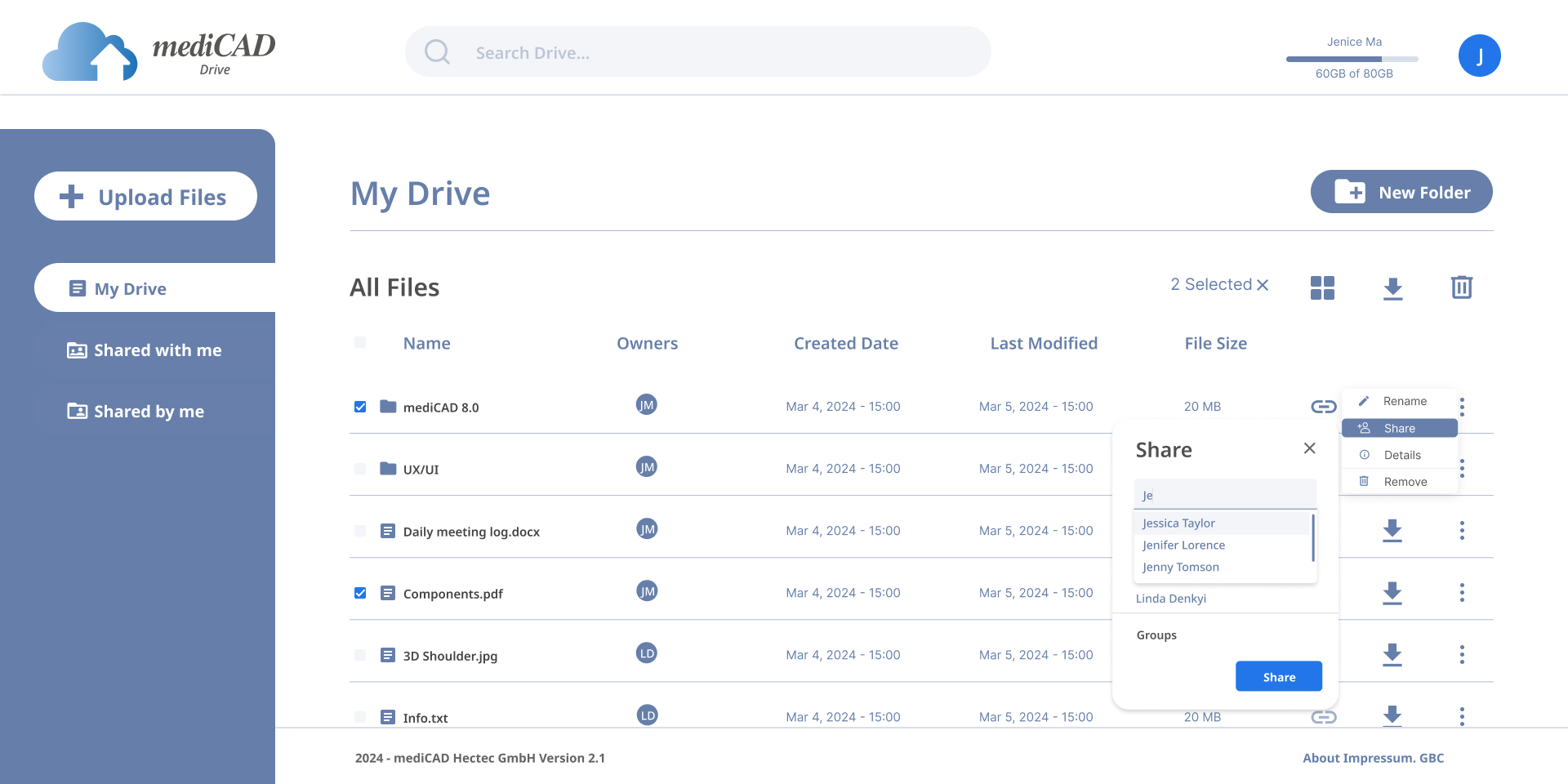1568x784 pixels.
Task: Choose Share in context menu
Action: (1399, 428)
